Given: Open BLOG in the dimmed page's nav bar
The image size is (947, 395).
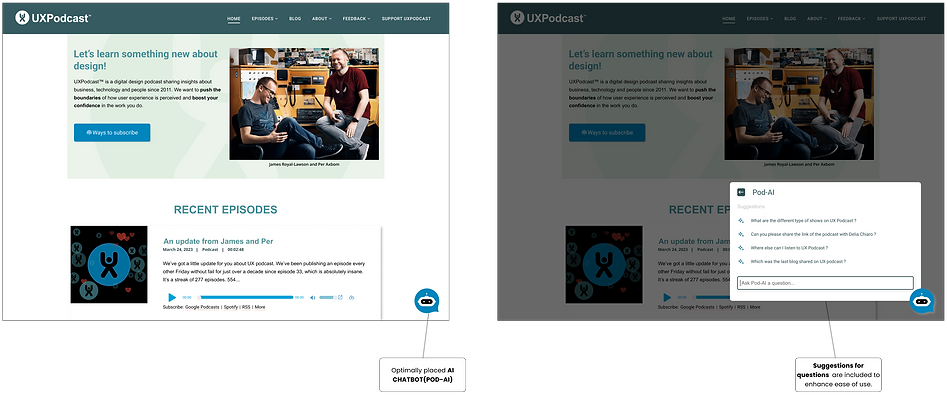Looking at the screenshot, I should (790, 19).
